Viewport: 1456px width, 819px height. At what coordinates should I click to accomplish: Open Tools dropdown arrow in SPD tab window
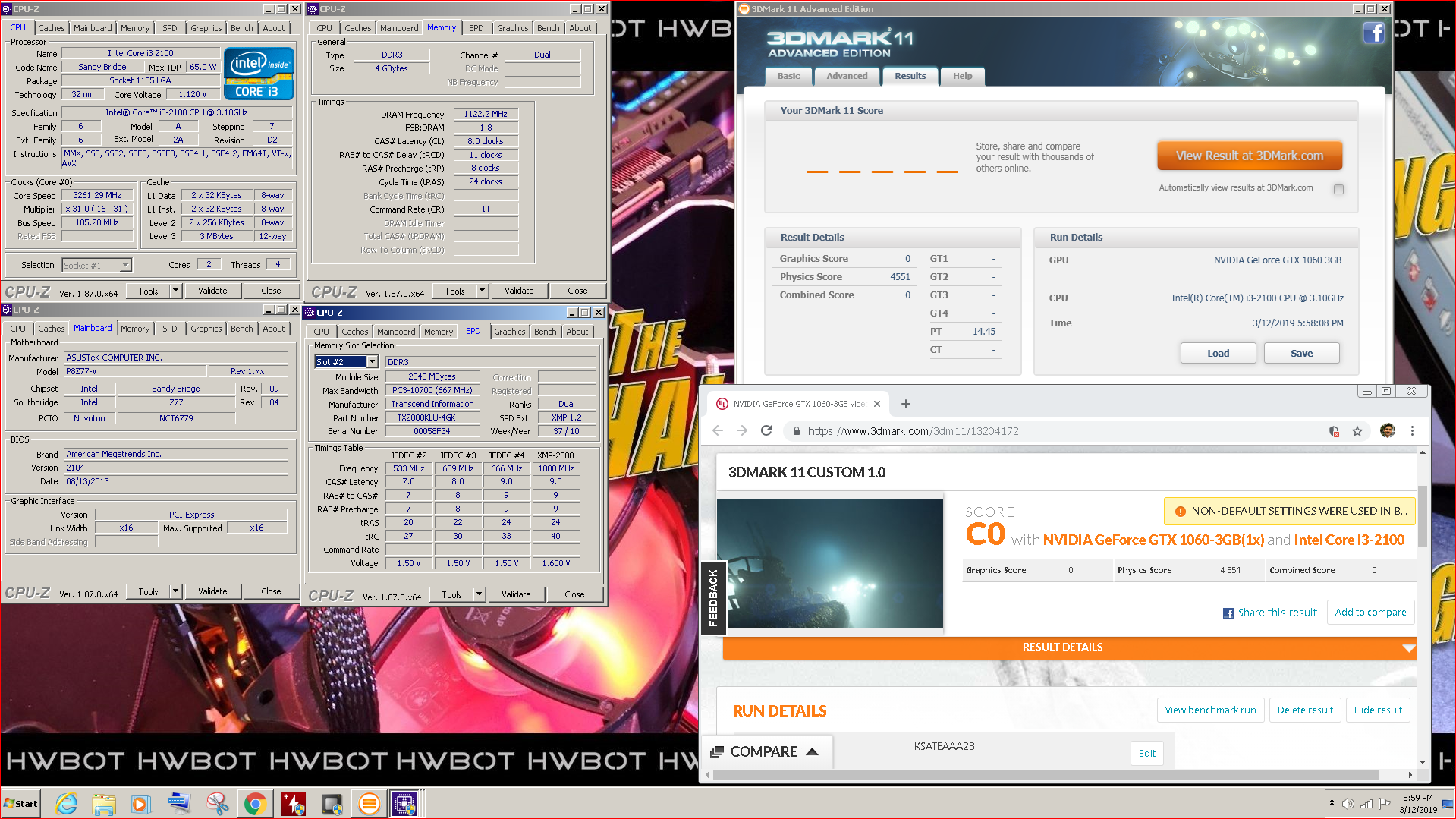pos(480,594)
